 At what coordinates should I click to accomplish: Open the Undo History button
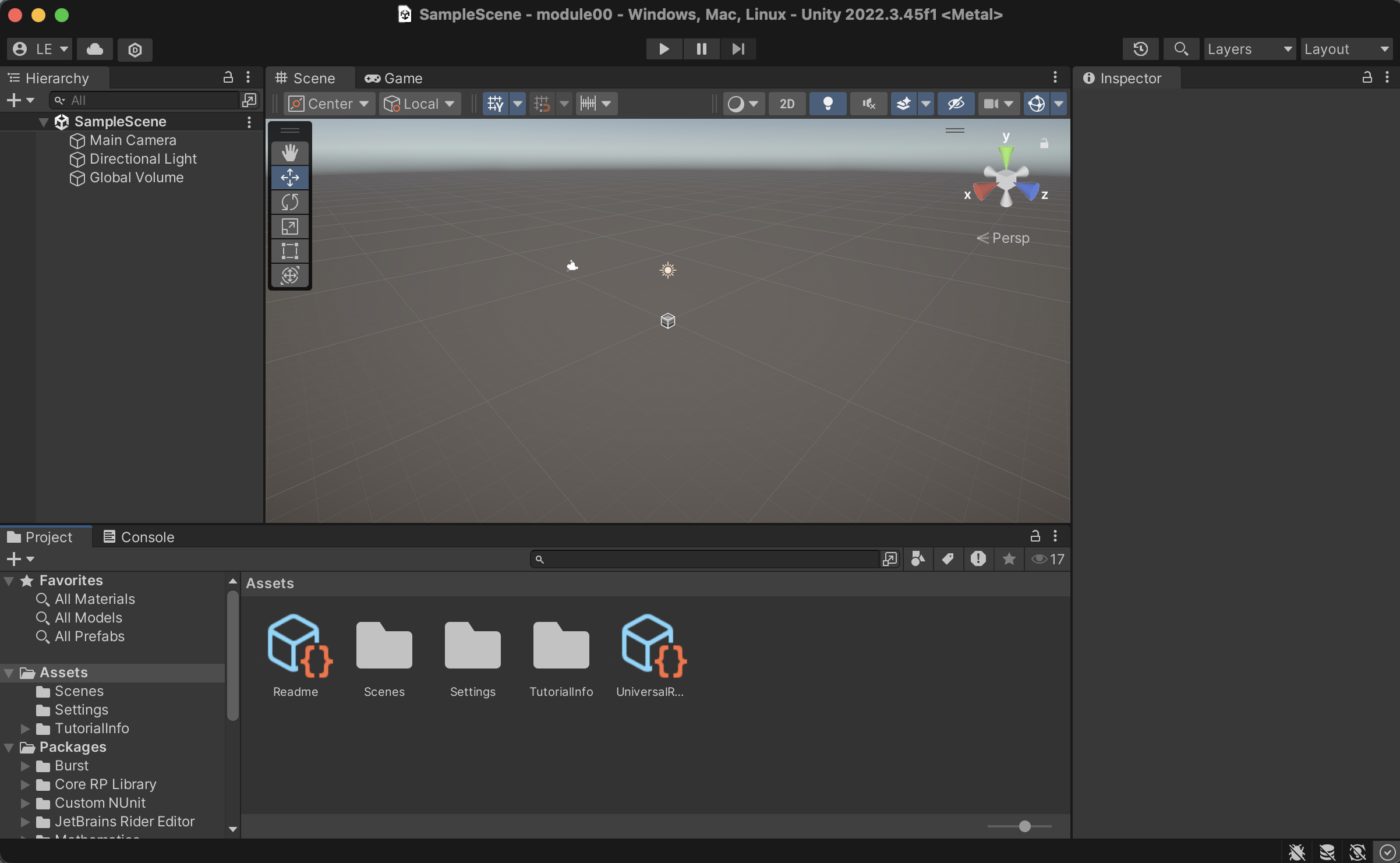pos(1140,49)
